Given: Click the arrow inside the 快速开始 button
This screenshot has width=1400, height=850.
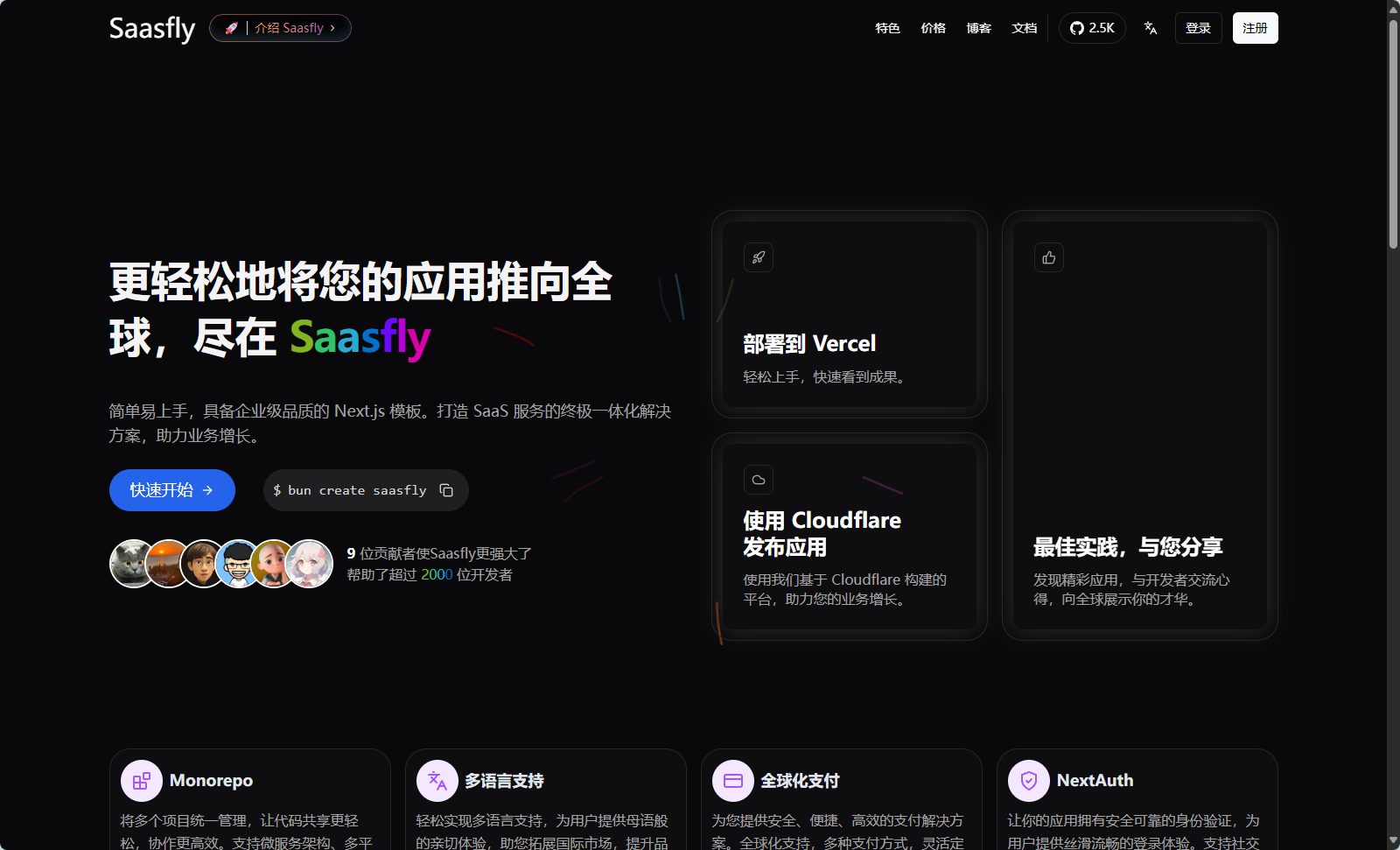Looking at the screenshot, I should tap(207, 490).
